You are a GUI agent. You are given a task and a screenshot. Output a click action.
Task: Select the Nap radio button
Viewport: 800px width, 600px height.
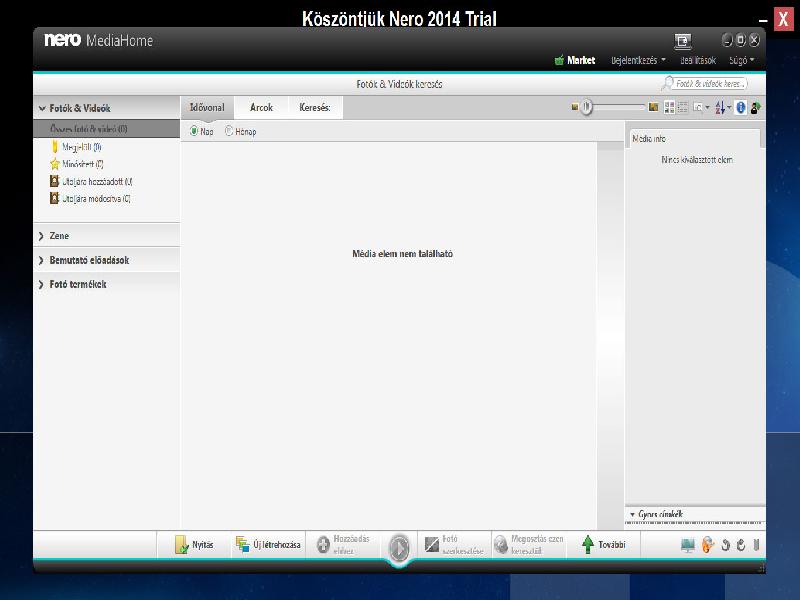coord(194,131)
